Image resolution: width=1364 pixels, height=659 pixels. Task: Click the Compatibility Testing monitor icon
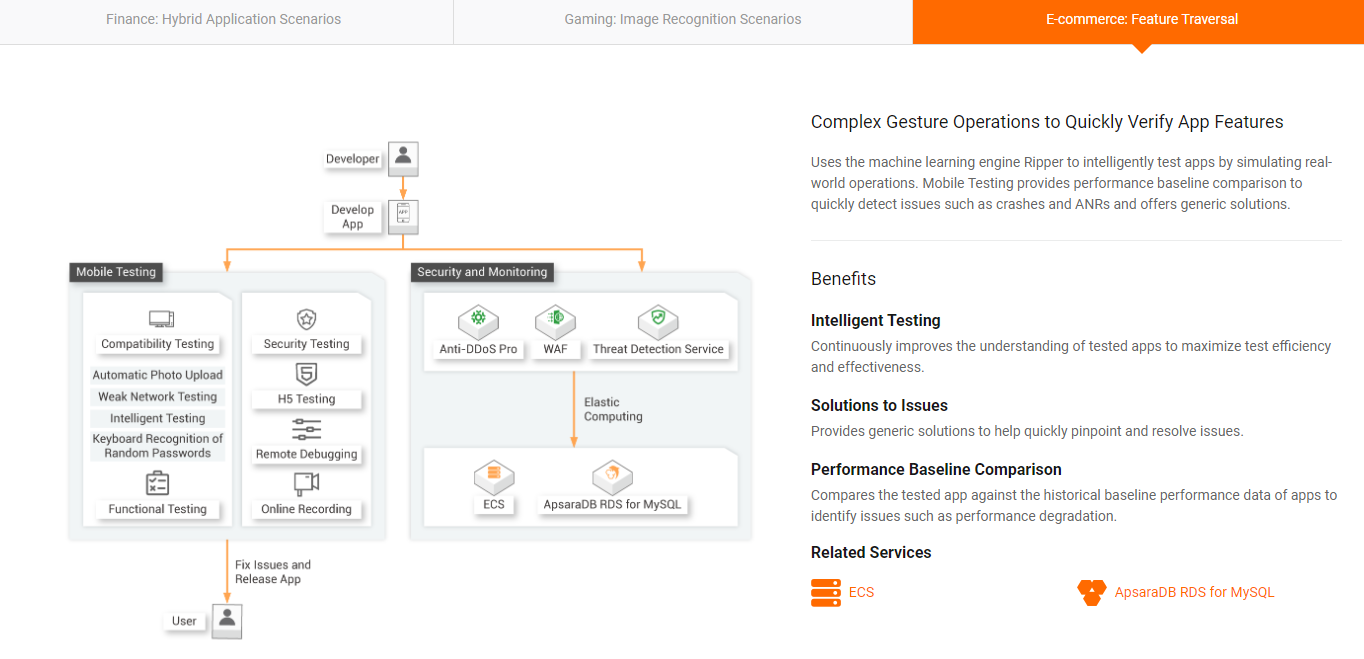161,319
